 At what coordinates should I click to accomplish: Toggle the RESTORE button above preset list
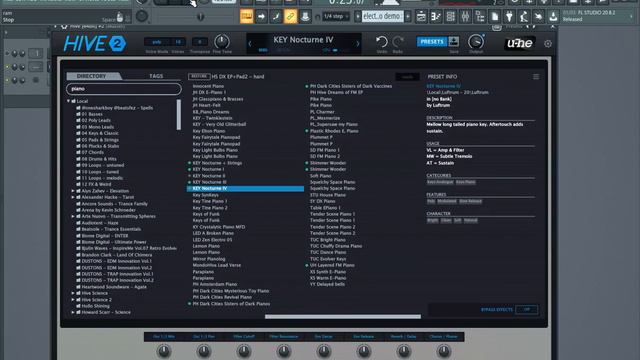pos(199,76)
